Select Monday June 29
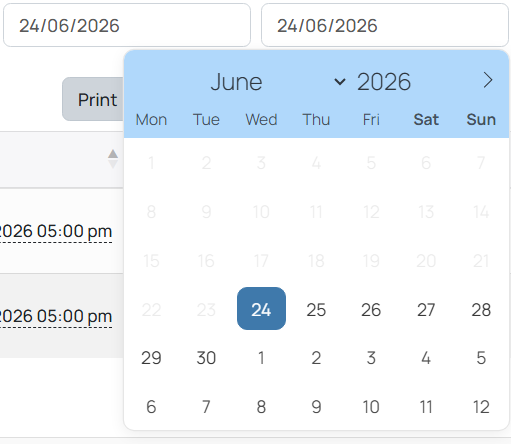511x444 pixels. click(151, 358)
